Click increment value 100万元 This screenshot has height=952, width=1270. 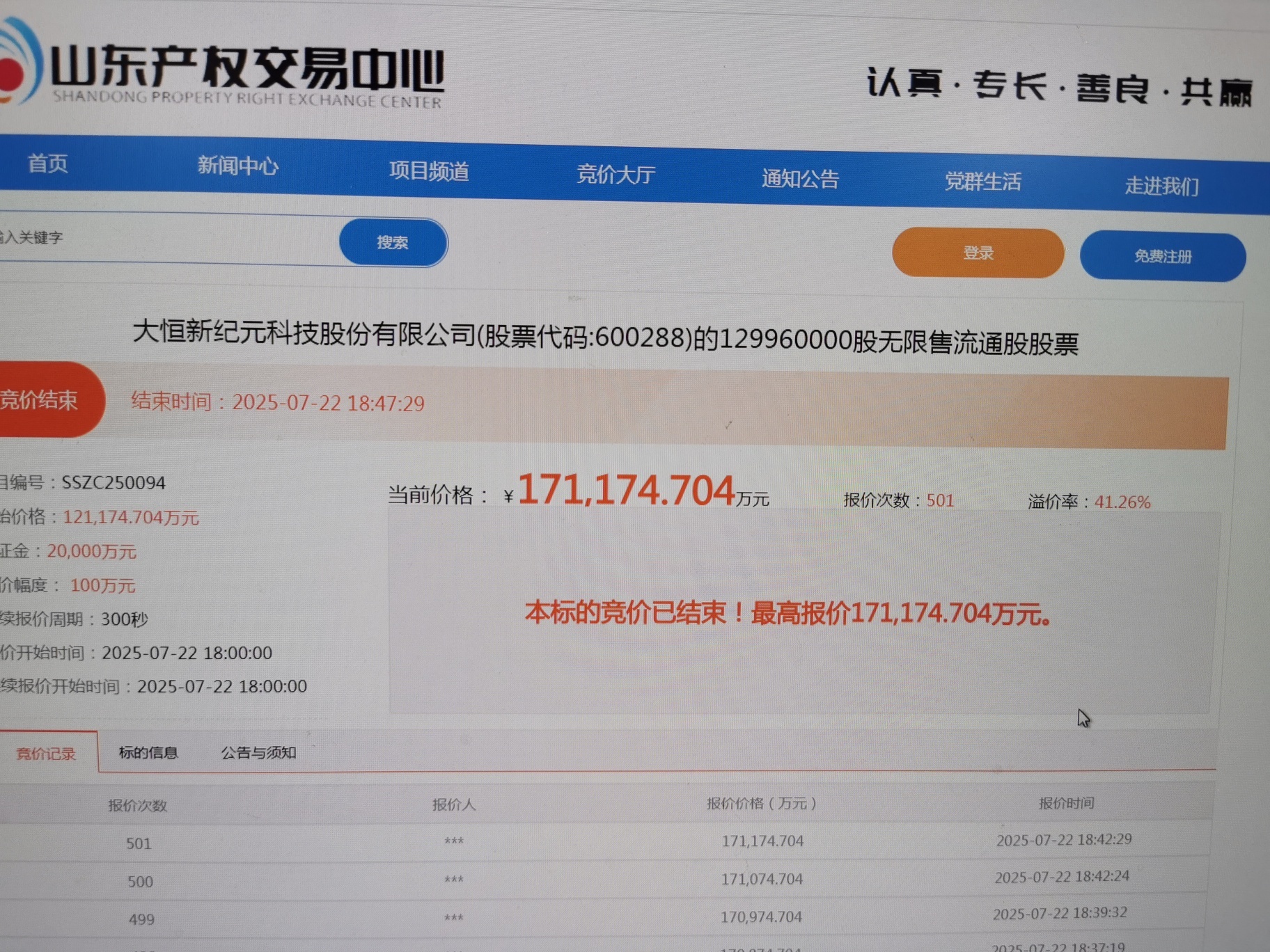point(102,585)
